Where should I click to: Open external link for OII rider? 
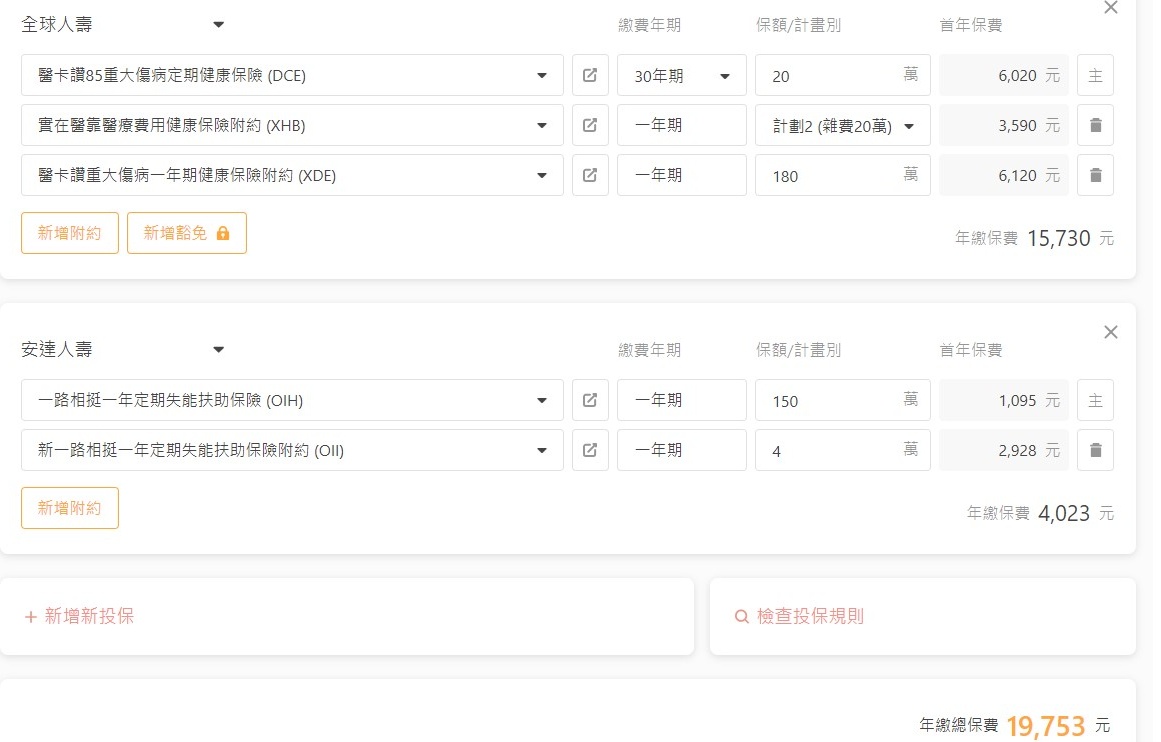point(590,450)
